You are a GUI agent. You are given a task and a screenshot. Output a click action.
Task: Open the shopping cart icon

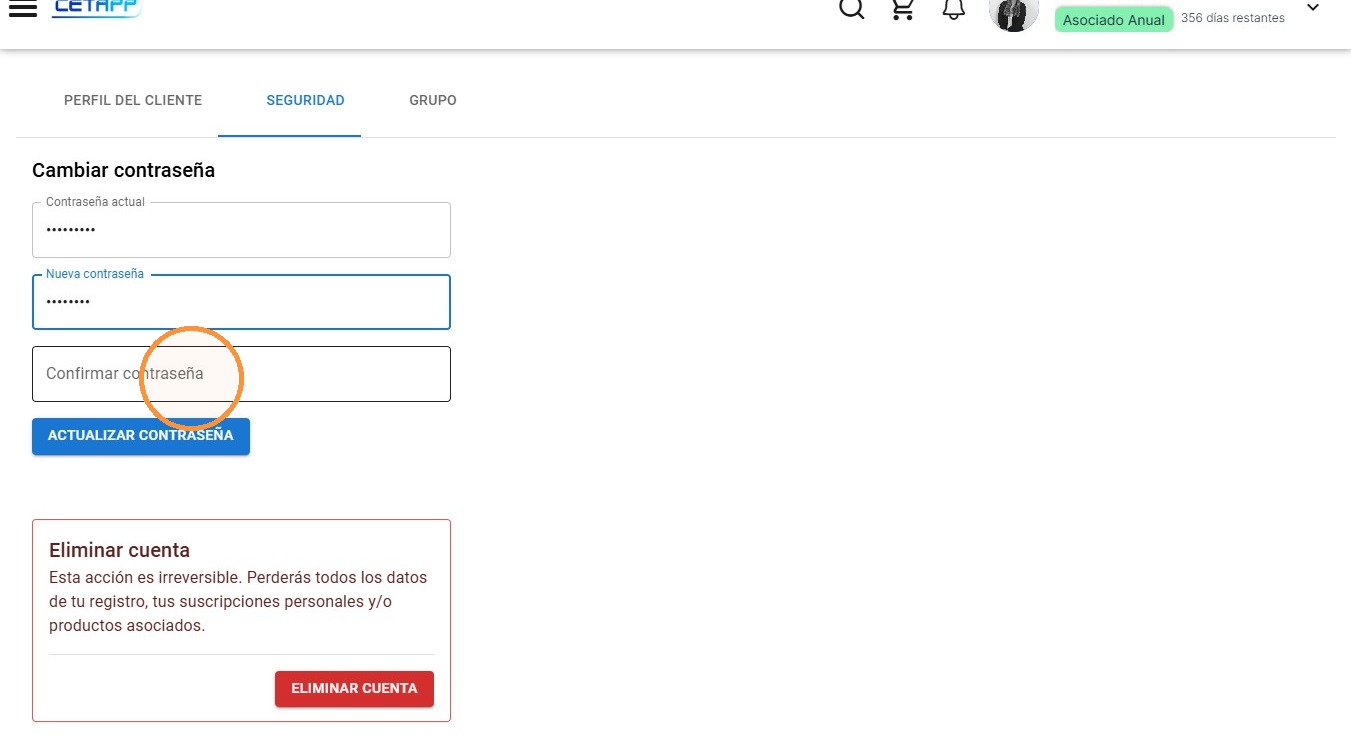coord(903,9)
